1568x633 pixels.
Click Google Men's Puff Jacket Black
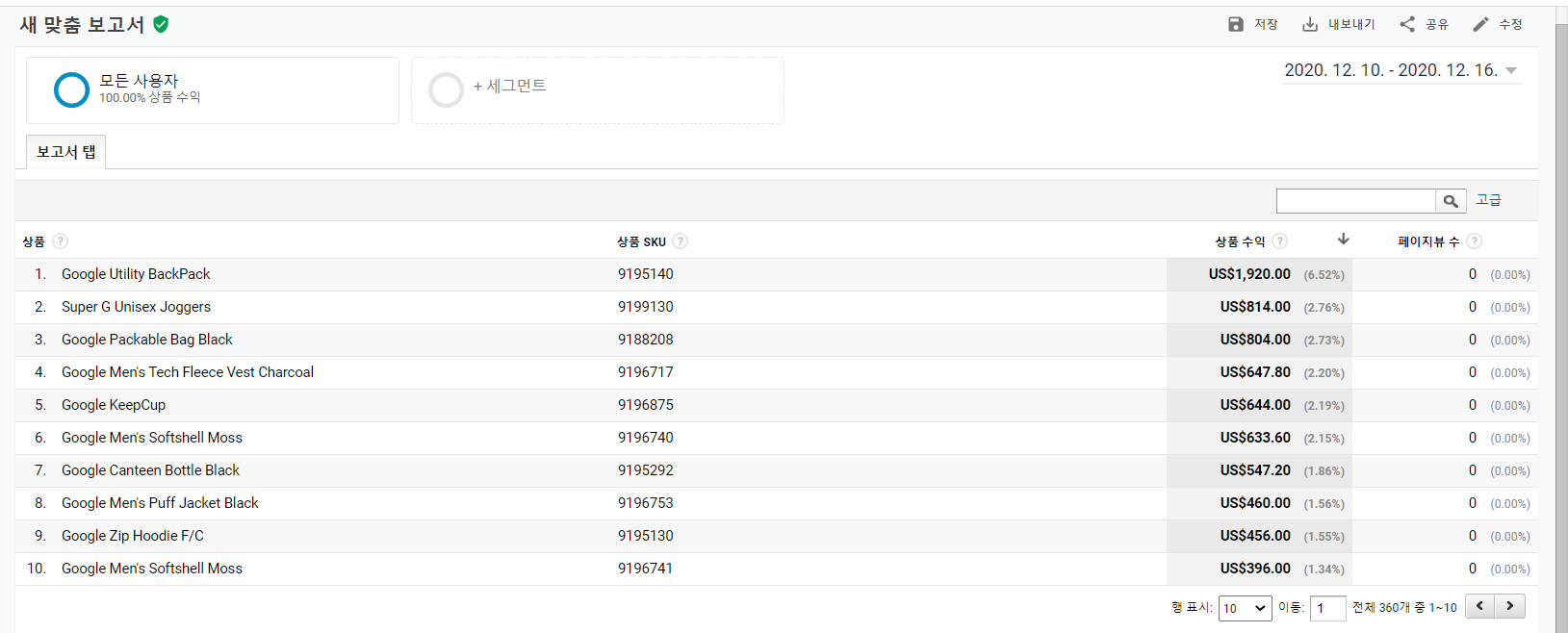click(160, 503)
